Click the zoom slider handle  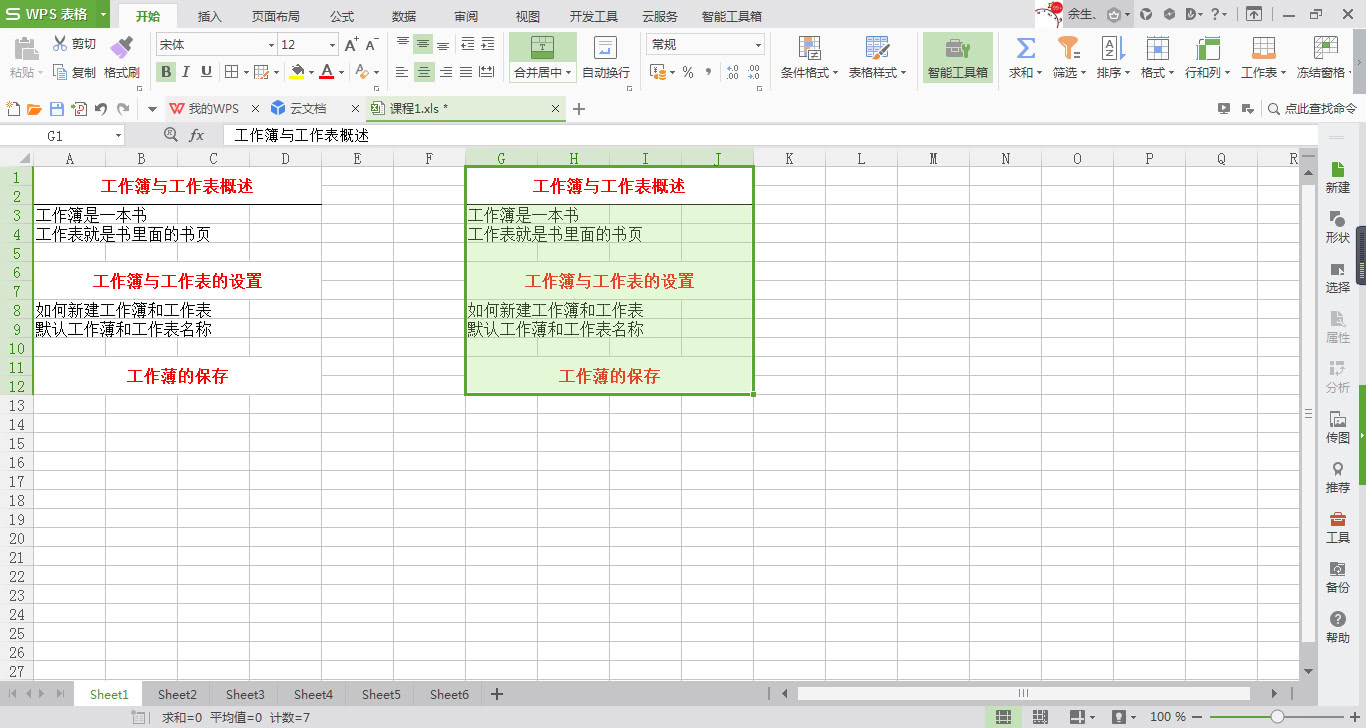point(1277,717)
